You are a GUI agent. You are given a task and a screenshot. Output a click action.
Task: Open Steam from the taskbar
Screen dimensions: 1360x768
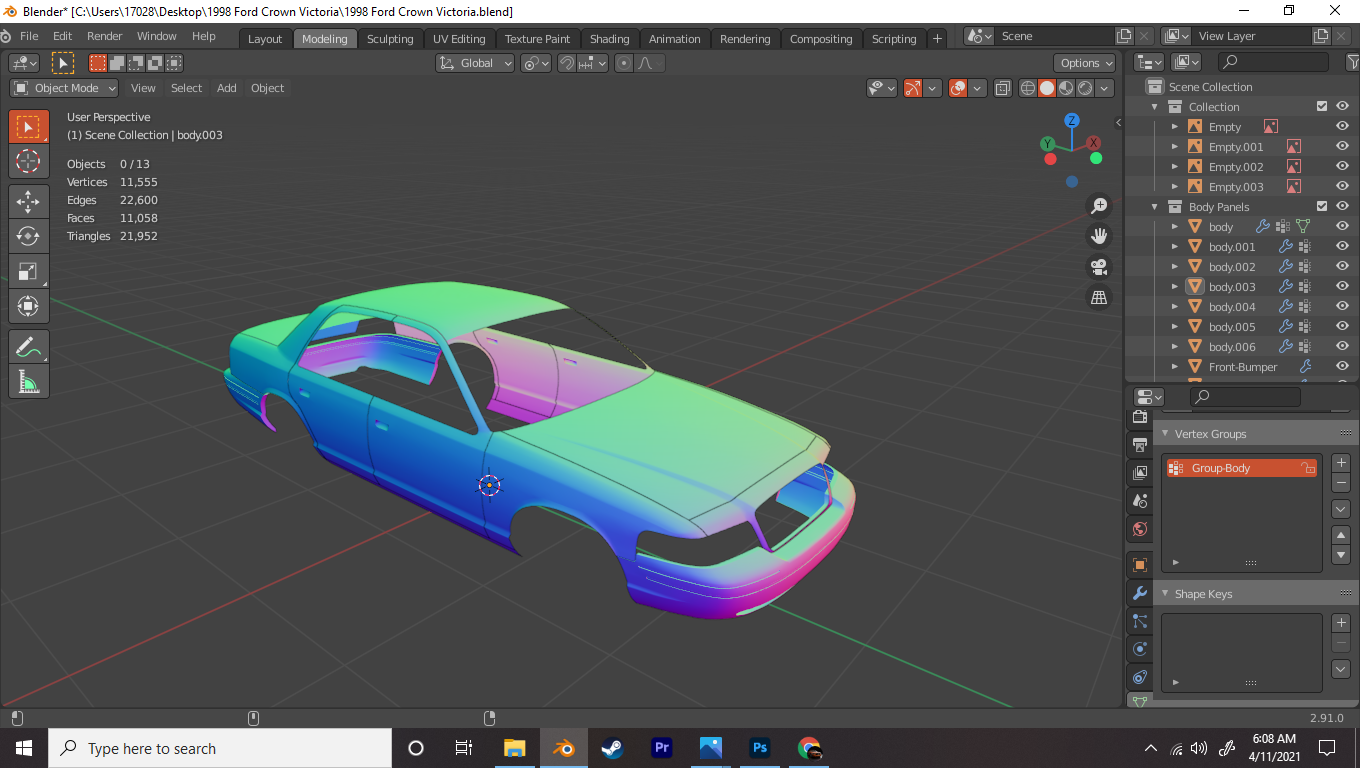click(612, 748)
